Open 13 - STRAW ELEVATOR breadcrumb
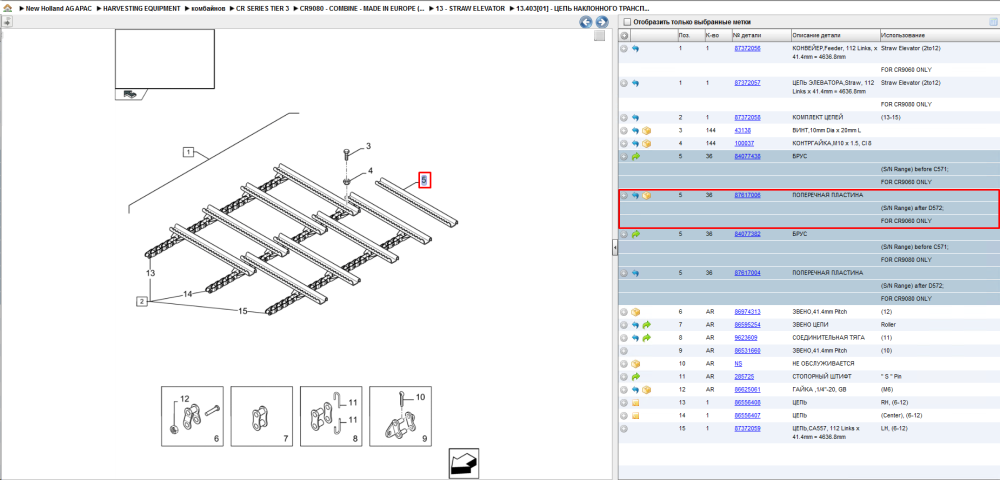This screenshot has width=1000, height=480. pos(470,10)
